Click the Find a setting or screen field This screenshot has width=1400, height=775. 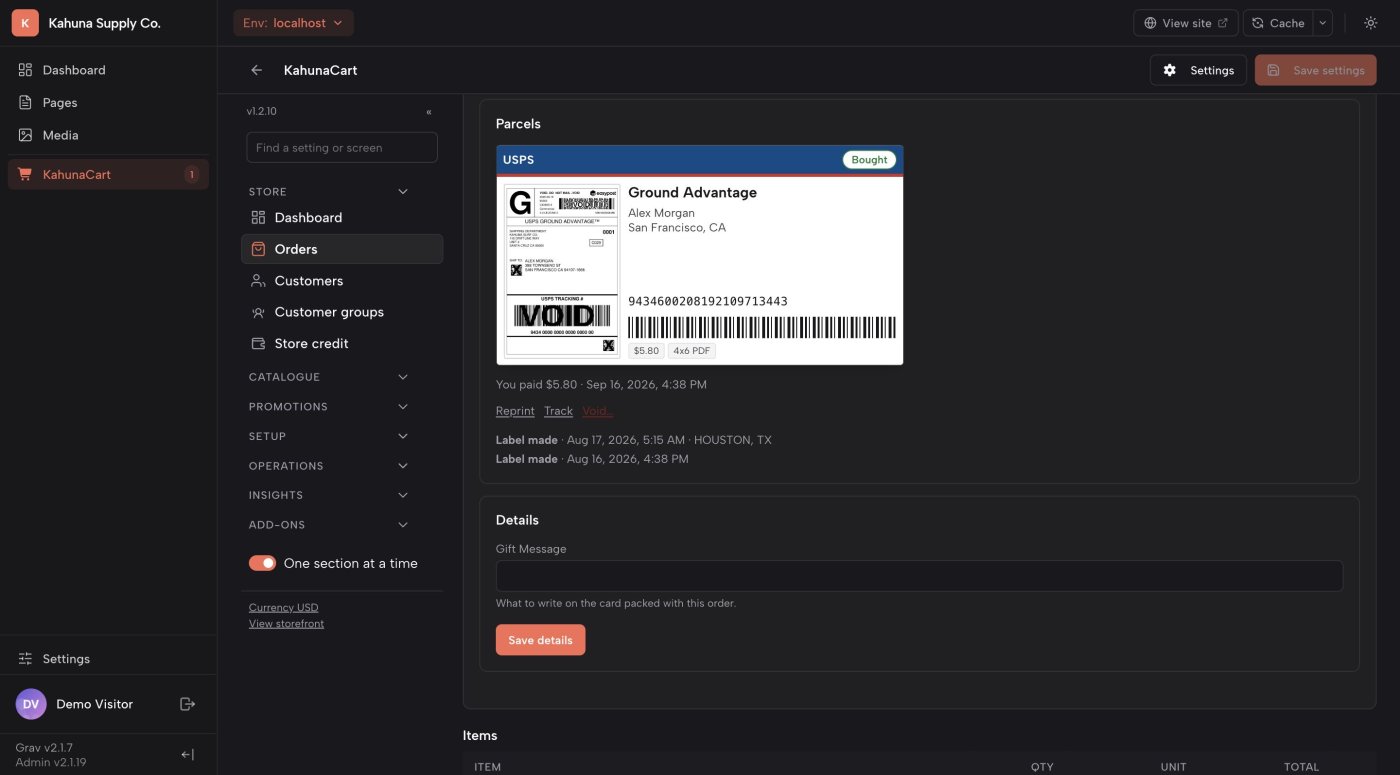[x=342, y=147]
